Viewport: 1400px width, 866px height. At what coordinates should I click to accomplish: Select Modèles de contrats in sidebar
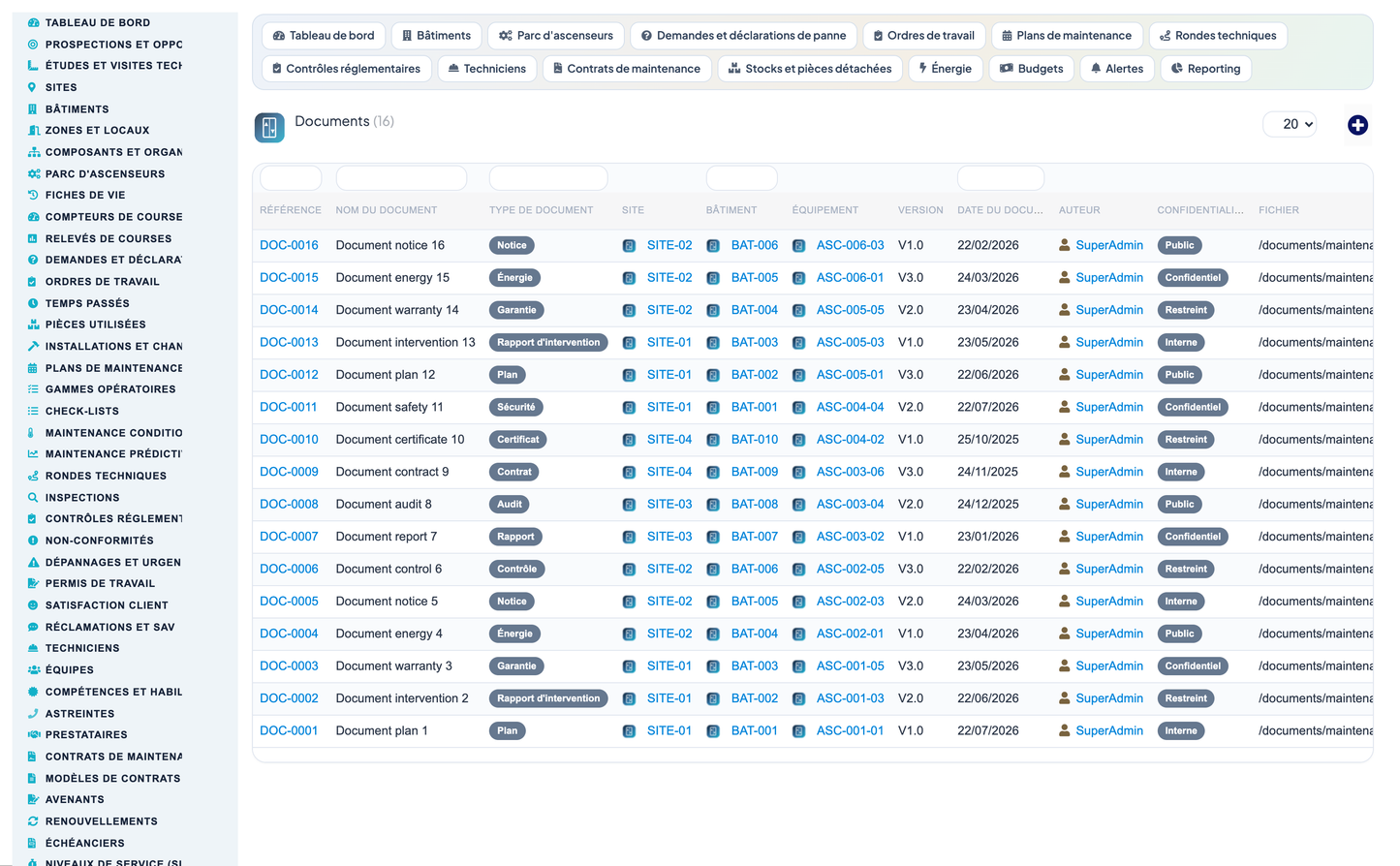click(x=112, y=778)
